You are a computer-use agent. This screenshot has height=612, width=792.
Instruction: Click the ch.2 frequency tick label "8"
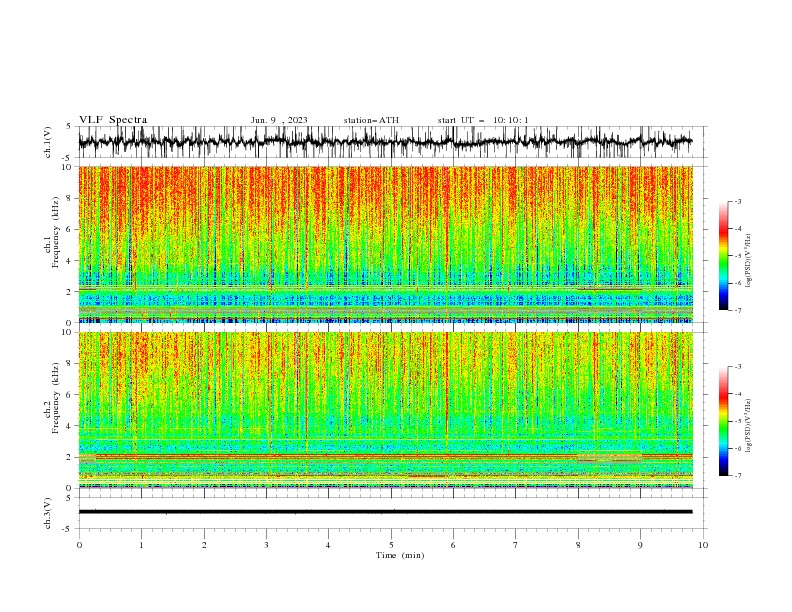click(x=70, y=364)
